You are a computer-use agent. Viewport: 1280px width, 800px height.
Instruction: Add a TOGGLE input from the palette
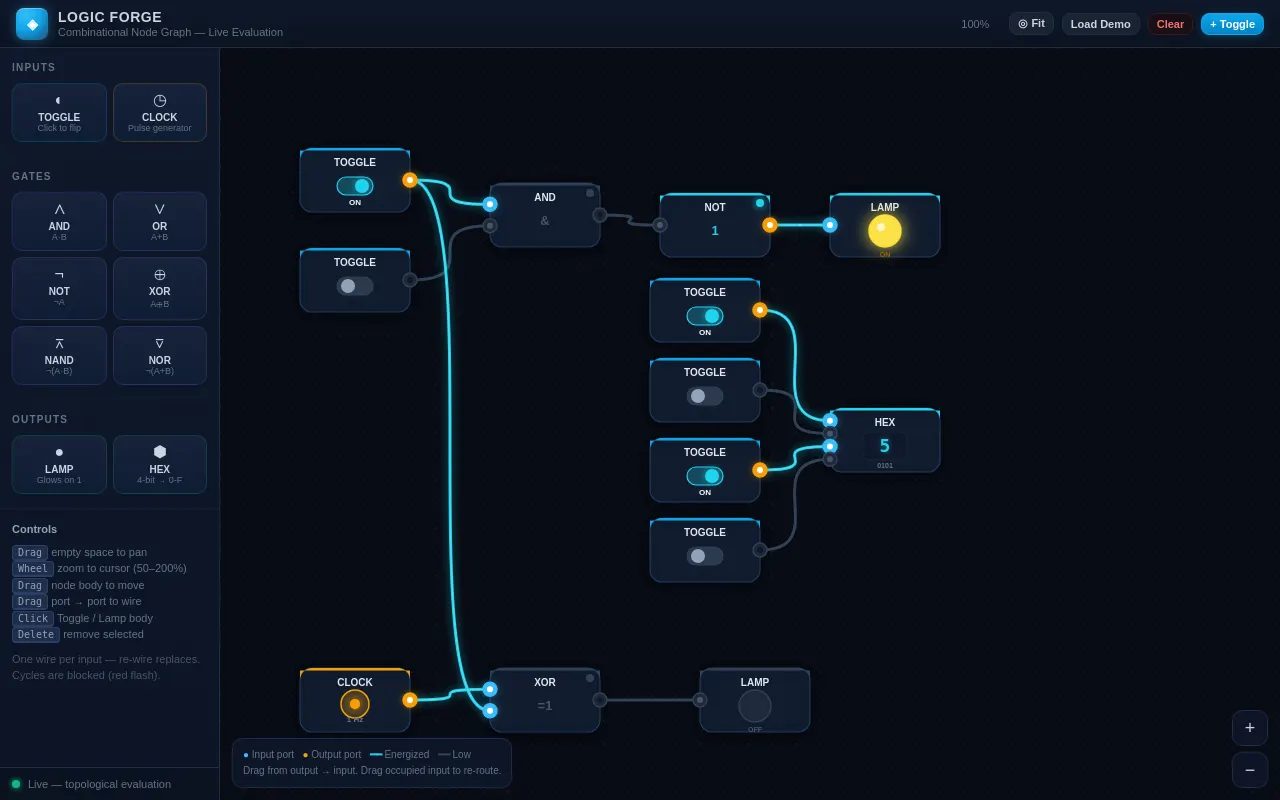coord(59,112)
